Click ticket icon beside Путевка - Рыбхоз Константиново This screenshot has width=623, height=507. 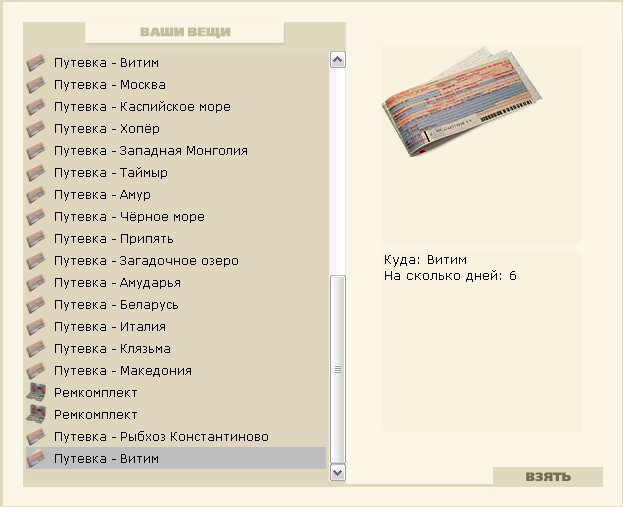pos(36,437)
